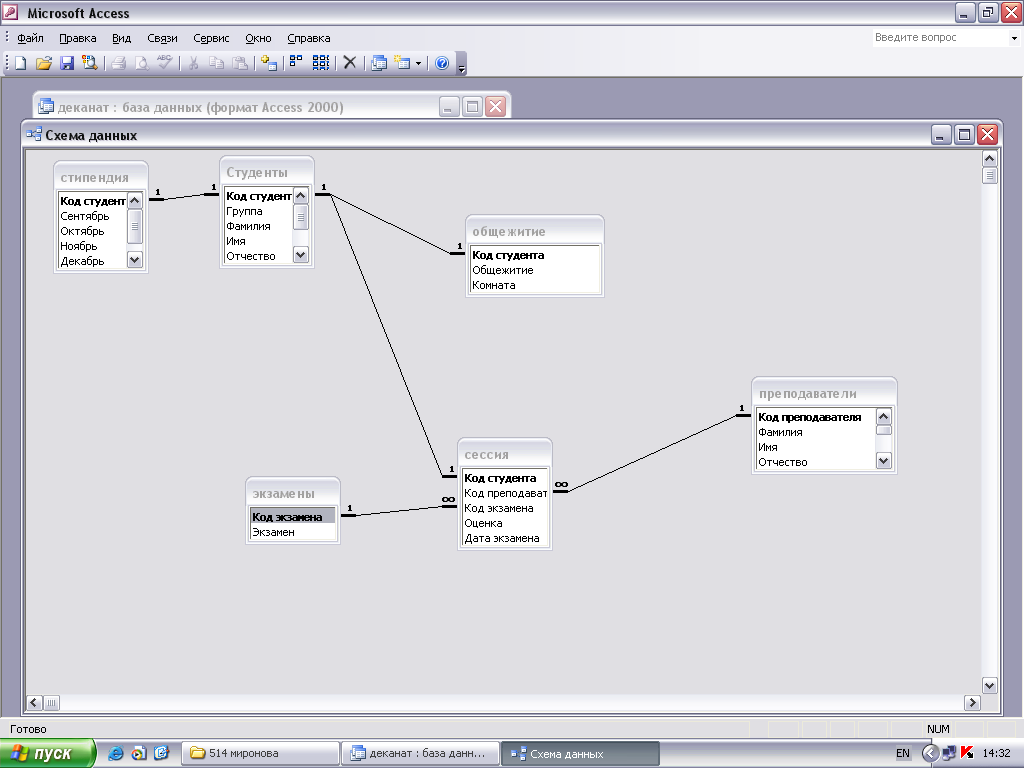
Task: Open a database with the Open folder icon
Action: (44, 63)
